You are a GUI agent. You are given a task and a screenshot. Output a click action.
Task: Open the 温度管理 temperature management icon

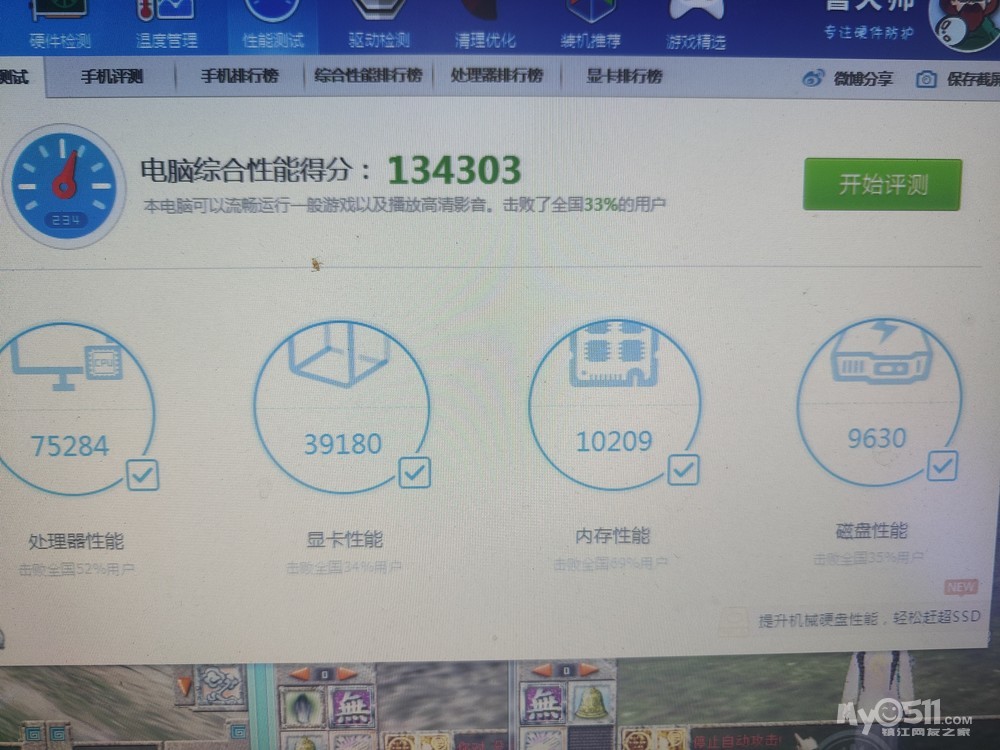point(166,14)
